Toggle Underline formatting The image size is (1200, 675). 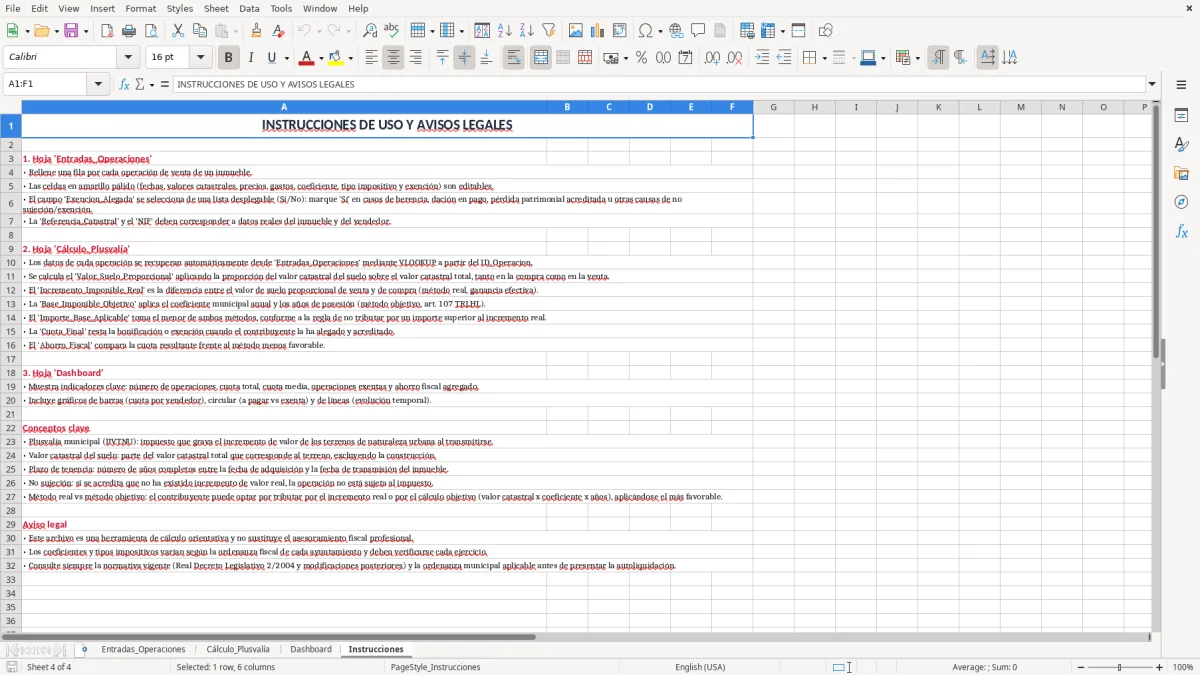point(271,58)
